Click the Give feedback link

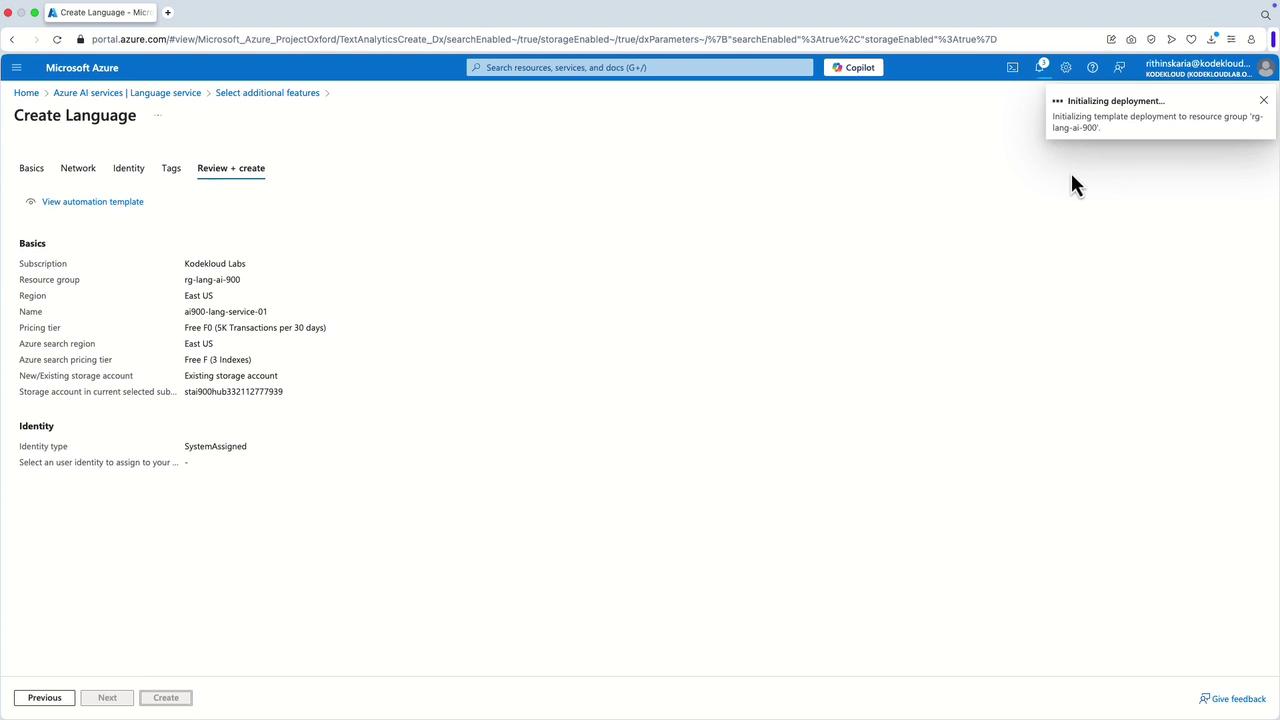pyautogui.click(x=1239, y=699)
